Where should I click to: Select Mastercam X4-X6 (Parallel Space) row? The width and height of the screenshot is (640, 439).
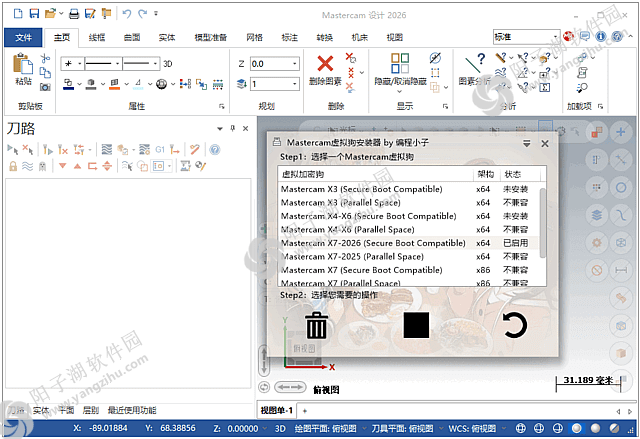coord(407,230)
